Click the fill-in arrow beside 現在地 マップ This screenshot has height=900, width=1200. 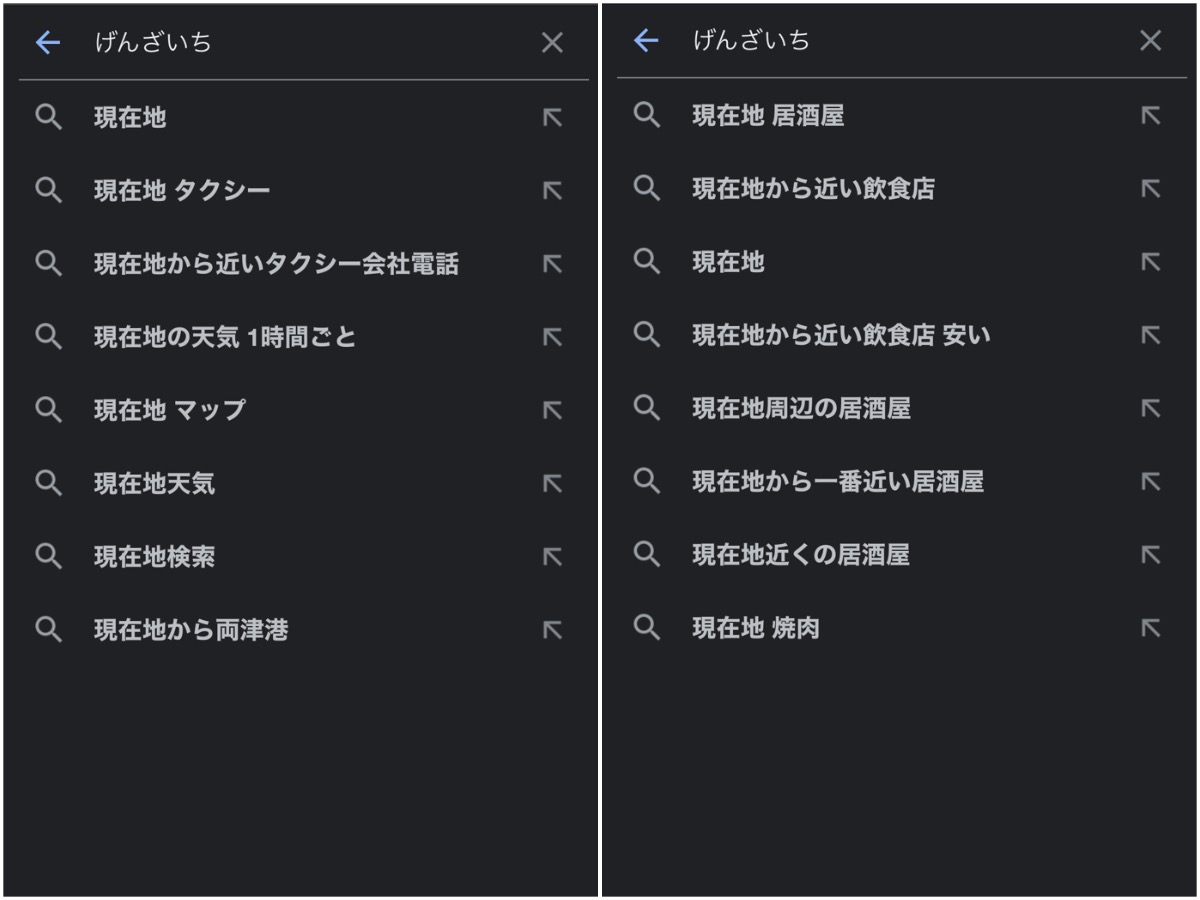552,410
